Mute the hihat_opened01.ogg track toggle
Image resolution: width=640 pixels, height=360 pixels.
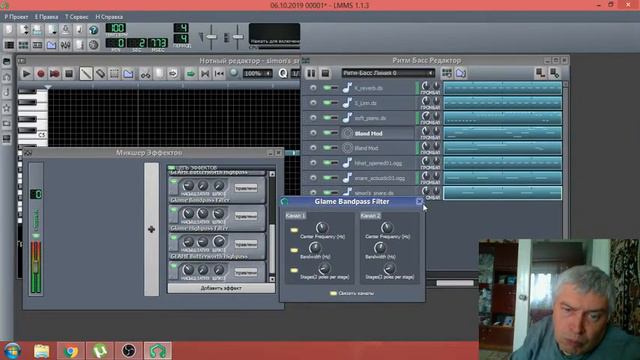coord(327,163)
